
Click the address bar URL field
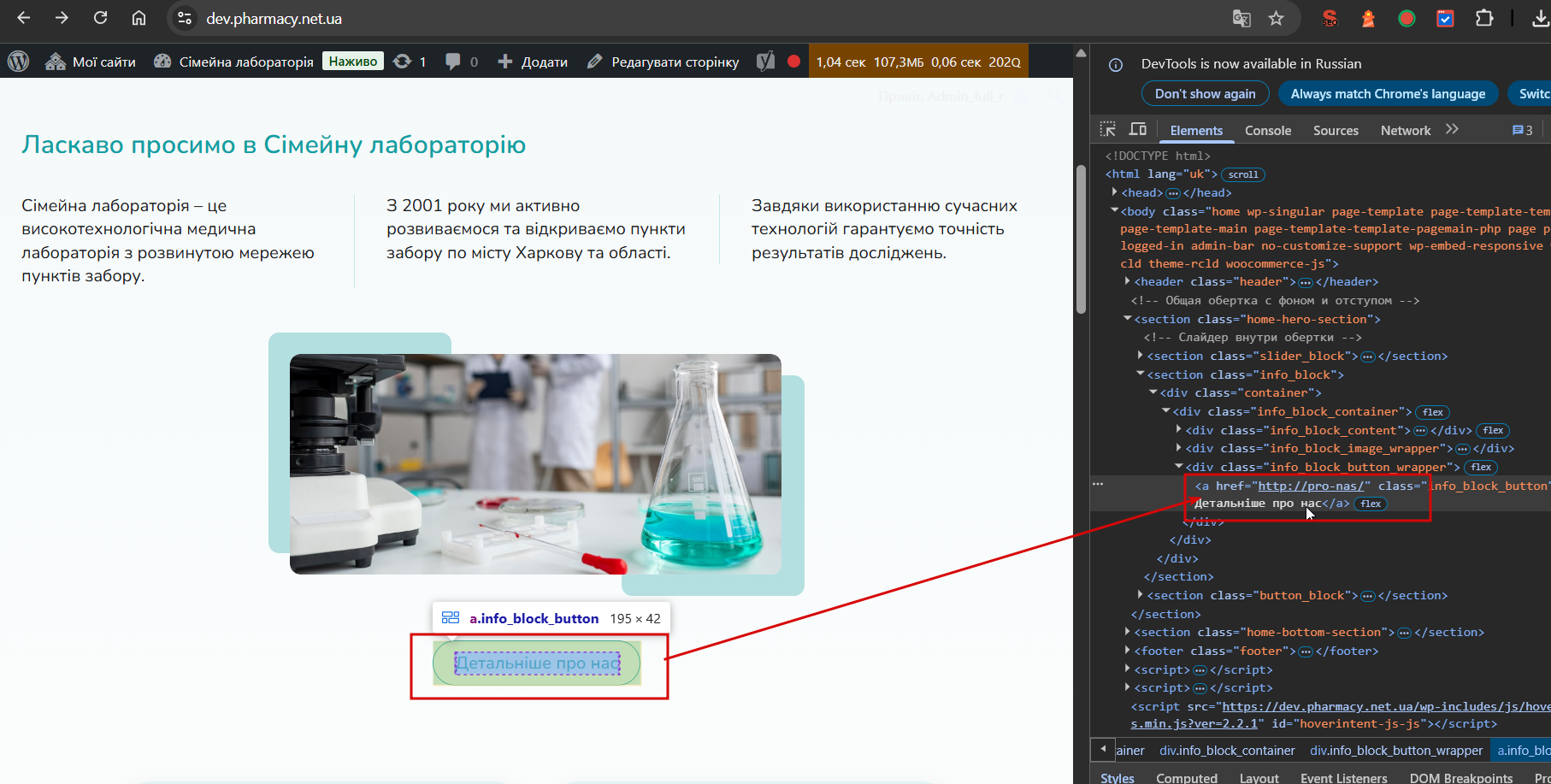point(701,18)
